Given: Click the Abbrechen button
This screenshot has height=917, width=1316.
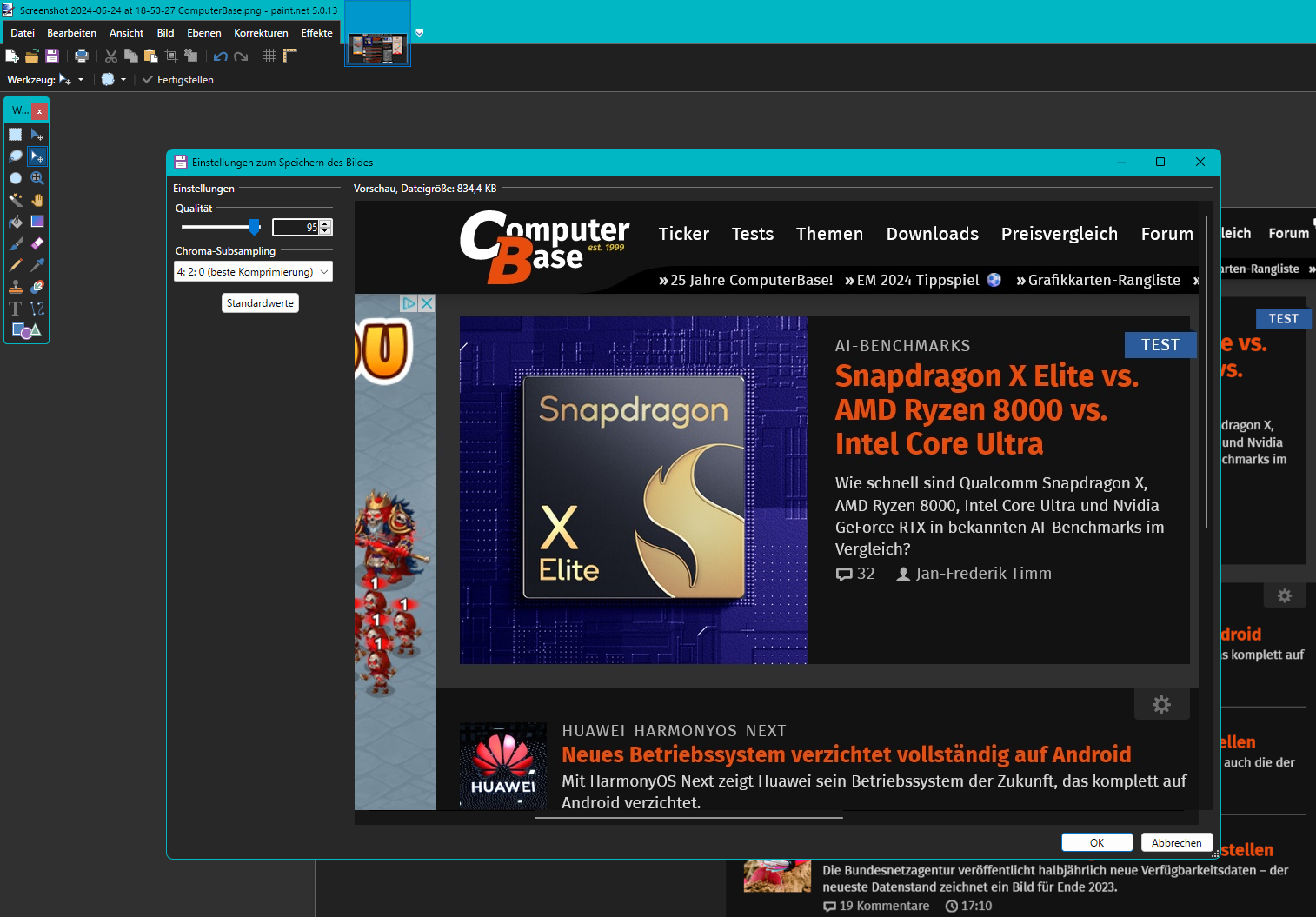Looking at the screenshot, I should pos(1177,842).
